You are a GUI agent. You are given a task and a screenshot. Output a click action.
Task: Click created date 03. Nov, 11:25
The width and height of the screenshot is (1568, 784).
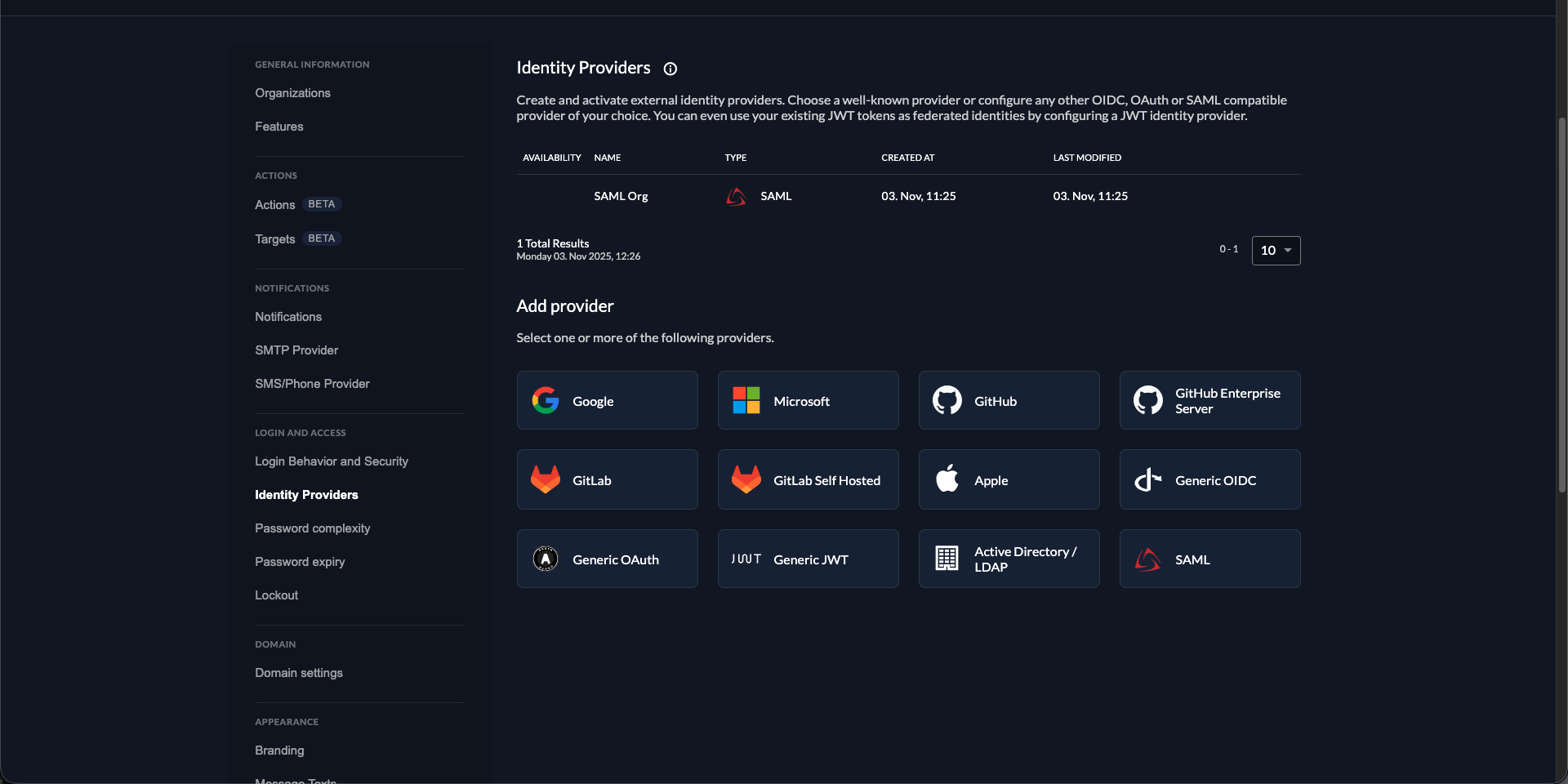[919, 196]
